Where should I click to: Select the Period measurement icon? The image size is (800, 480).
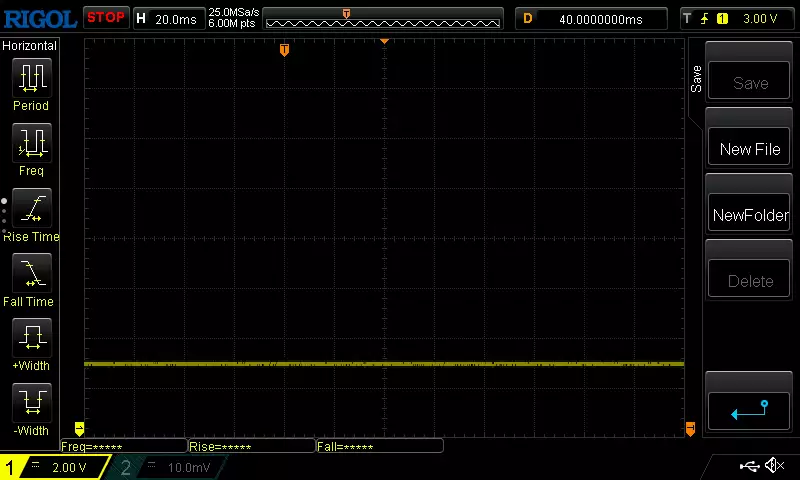click(32, 77)
